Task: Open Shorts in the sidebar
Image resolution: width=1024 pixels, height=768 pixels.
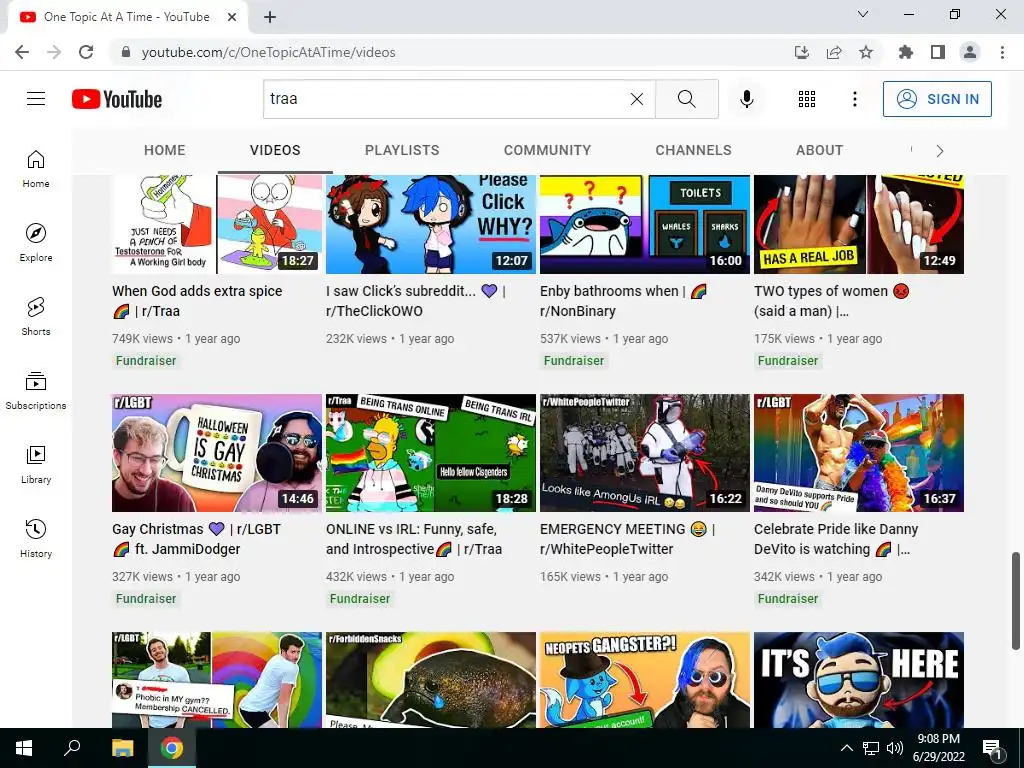Action: pyautogui.click(x=36, y=317)
